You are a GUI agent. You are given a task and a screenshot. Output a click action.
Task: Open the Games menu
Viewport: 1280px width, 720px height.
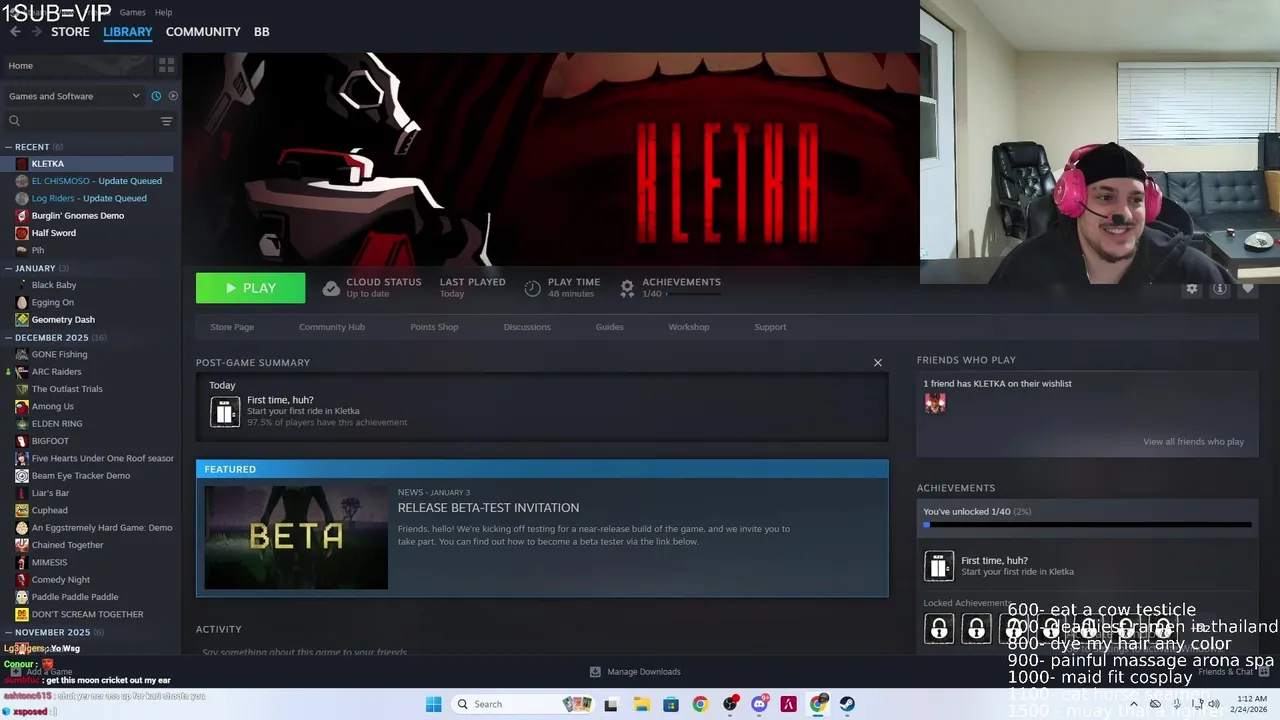[x=132, y=13]
